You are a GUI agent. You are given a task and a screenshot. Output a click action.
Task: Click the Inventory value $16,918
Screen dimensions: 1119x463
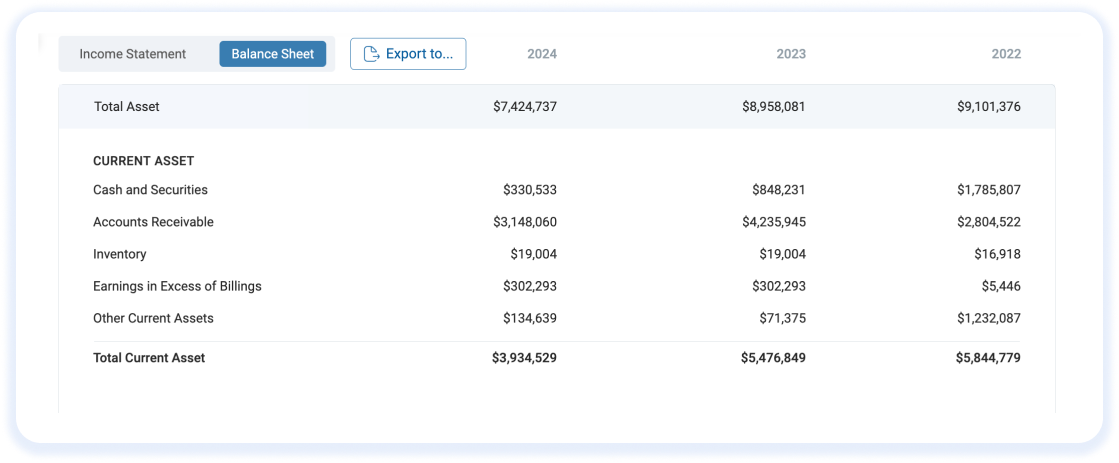(x=998, y=254)
